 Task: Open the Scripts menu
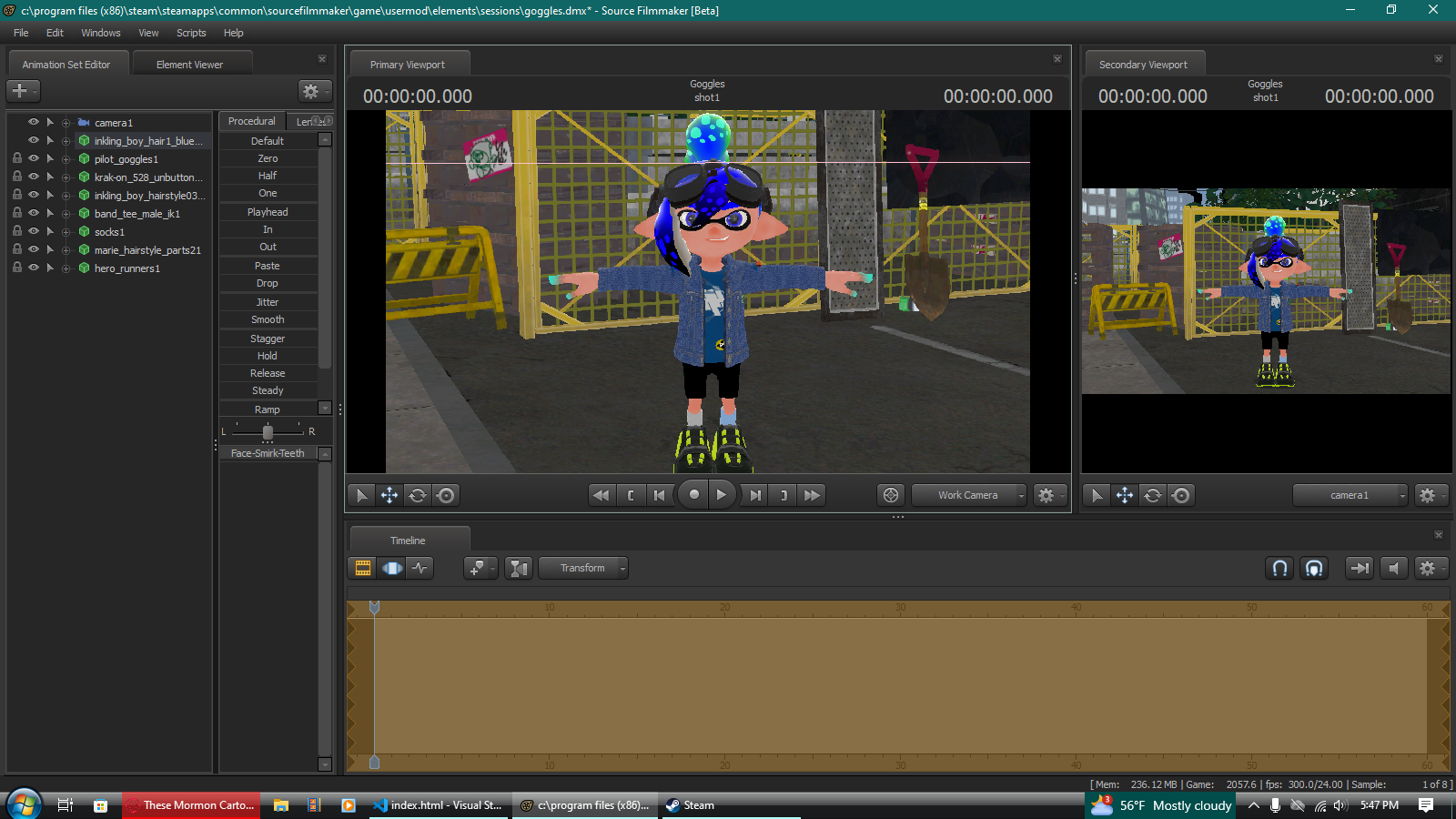(x=191, y=33)
